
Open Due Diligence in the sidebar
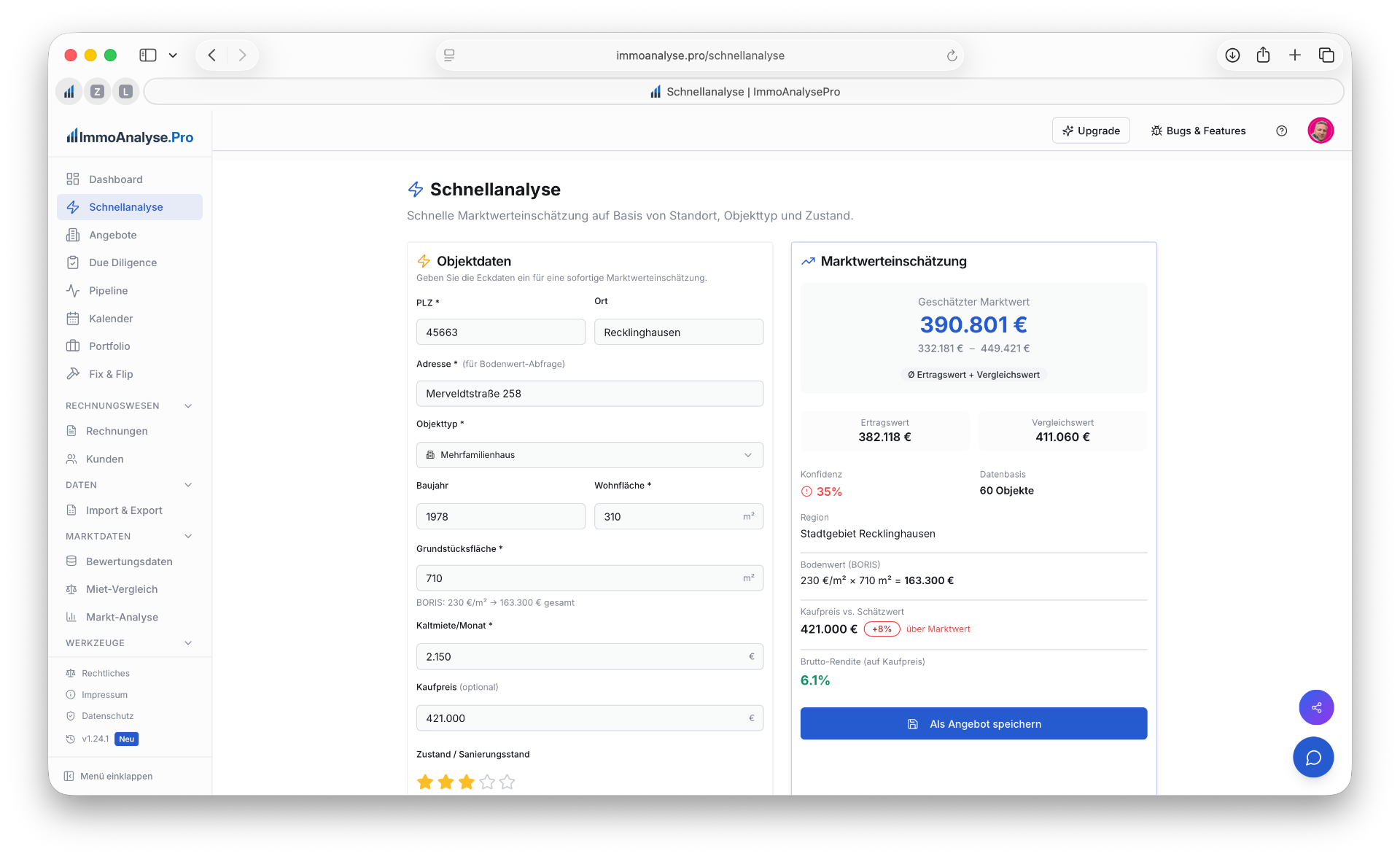click(x=122, y=263)
